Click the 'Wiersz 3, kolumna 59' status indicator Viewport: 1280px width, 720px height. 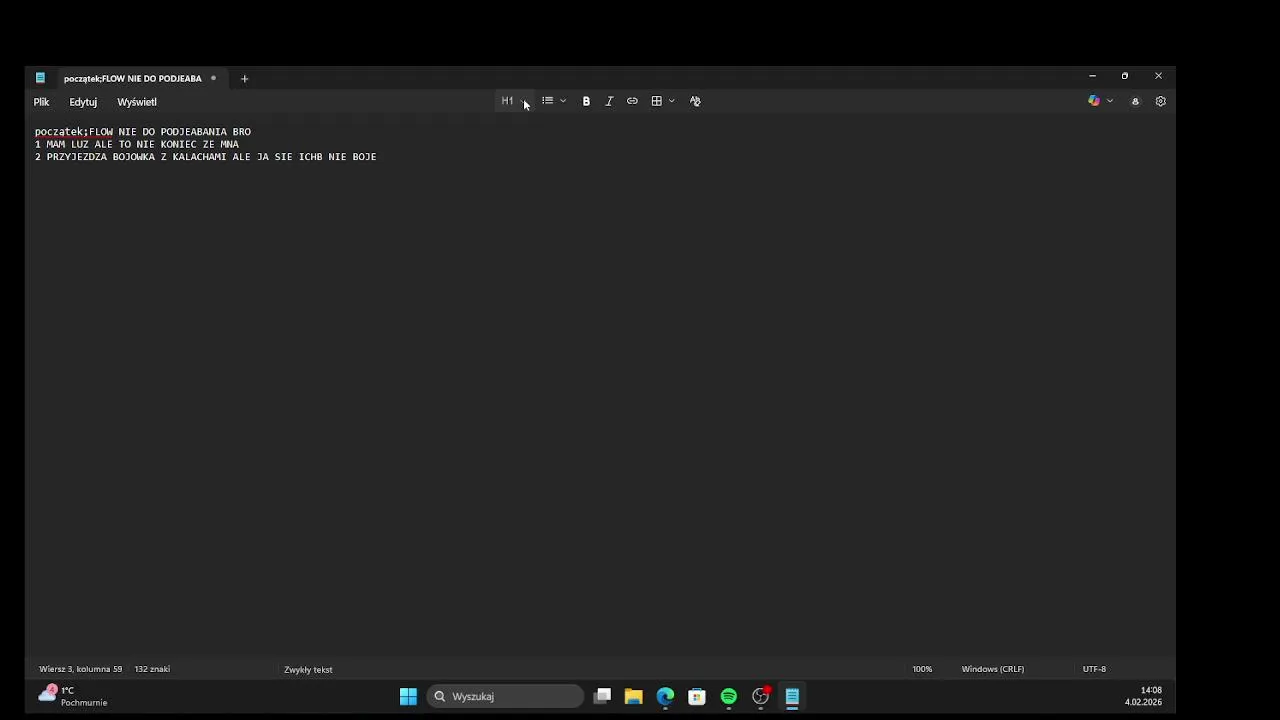tap(81, 669)
